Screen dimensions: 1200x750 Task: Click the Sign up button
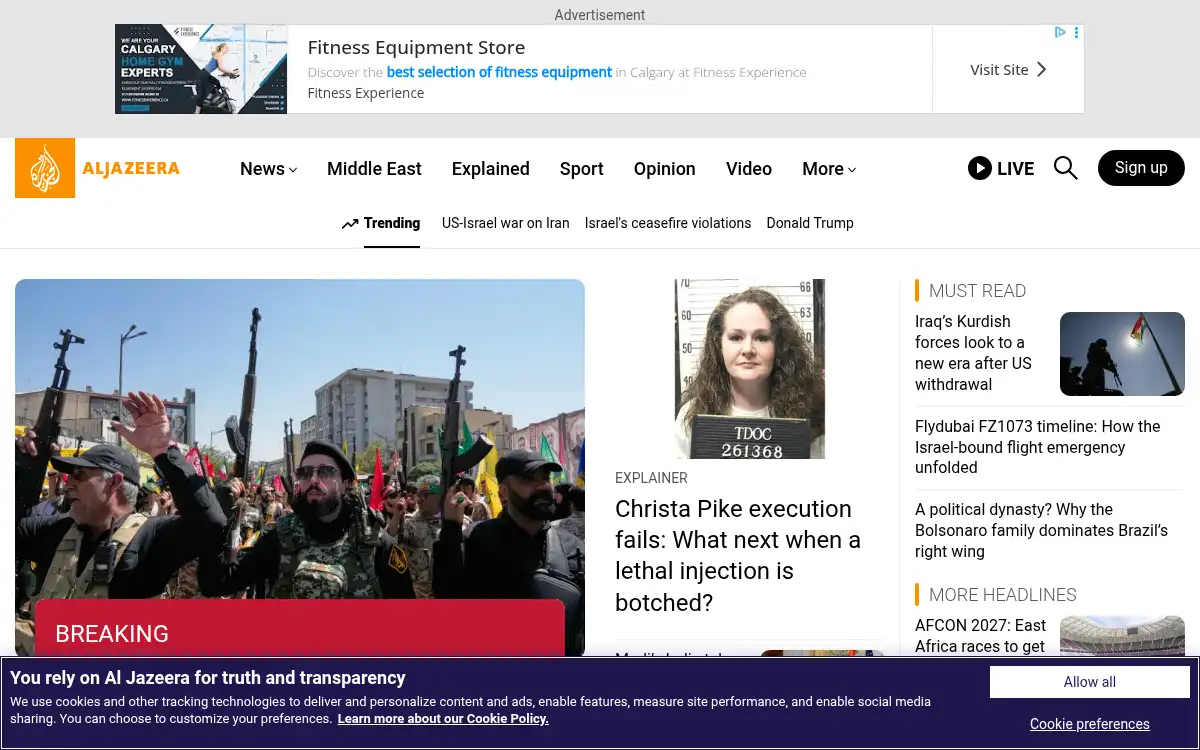[x=1141, y=168]
